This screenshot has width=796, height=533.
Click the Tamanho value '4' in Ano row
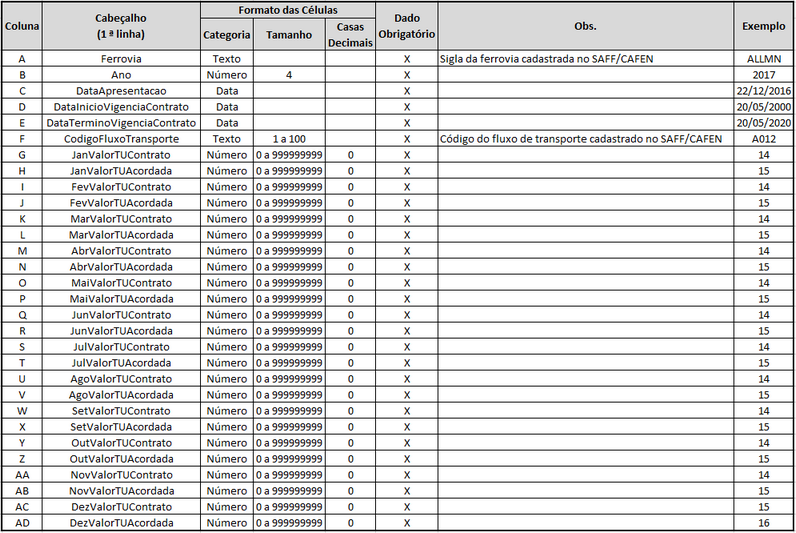(x=289, y=75)
